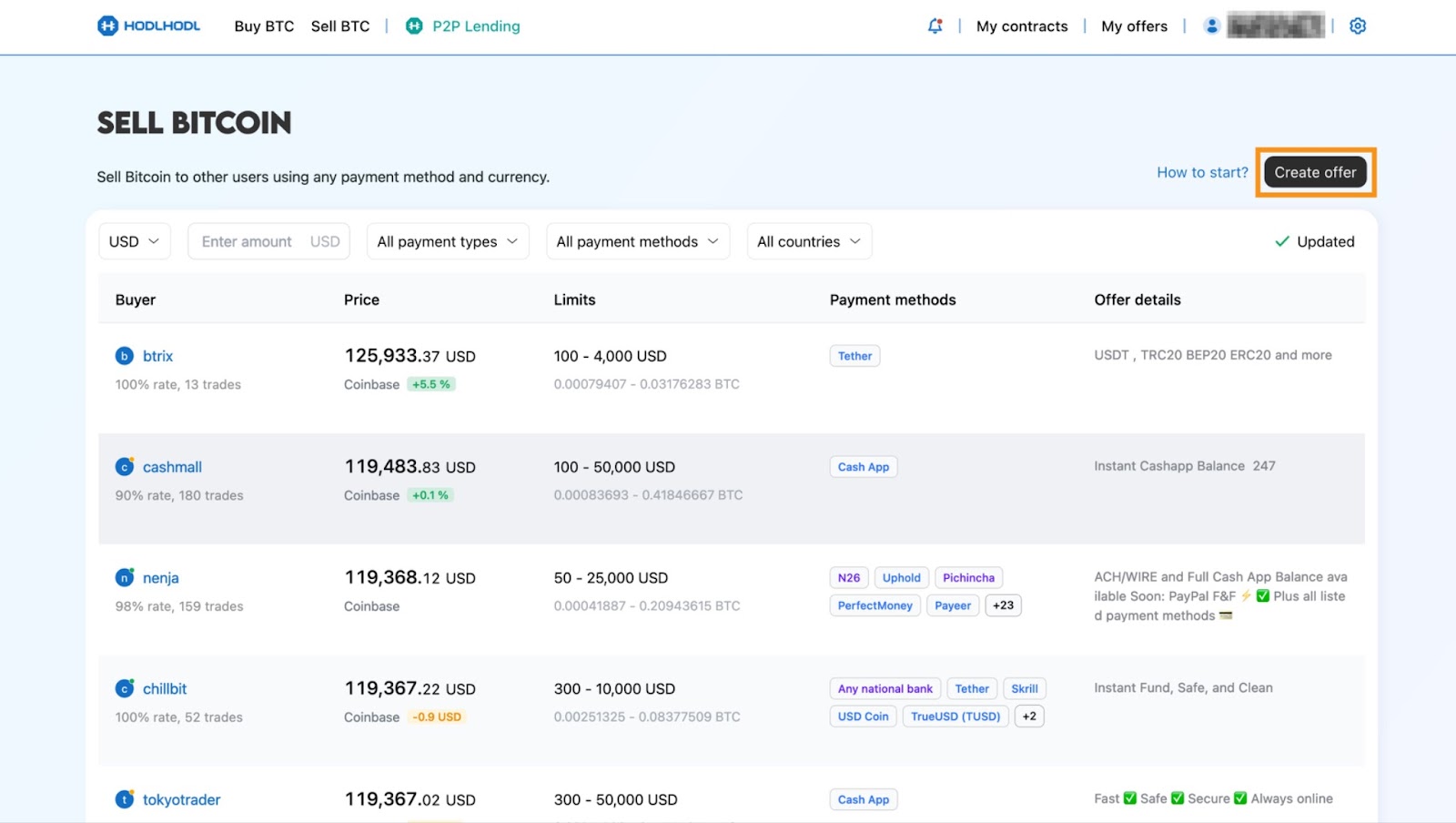This screenshot has width=1456, height=823.
Task: Click the +0.1 % premium badge
Action: click(x=430, y=495)
